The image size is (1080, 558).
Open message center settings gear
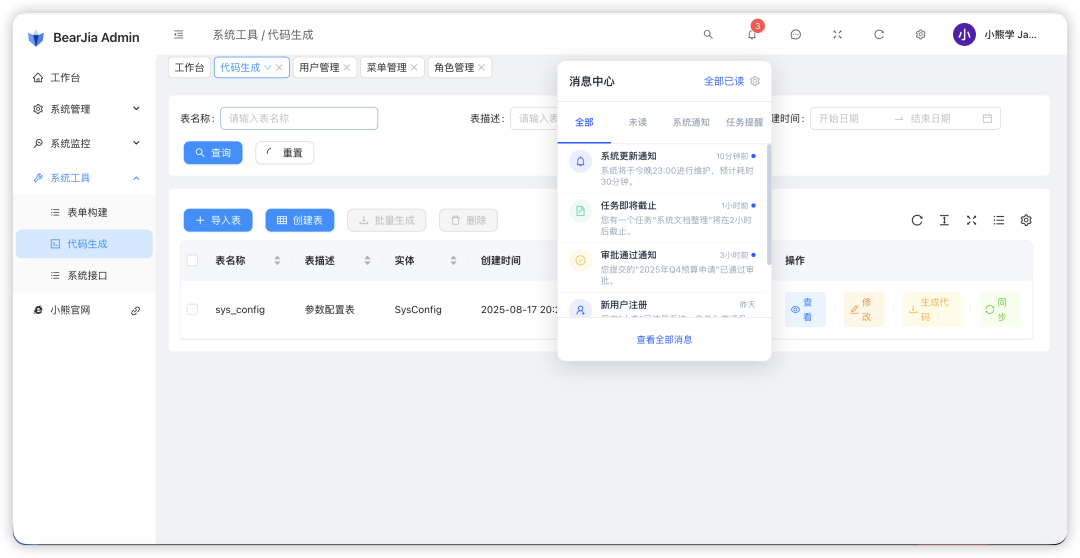tap(755, 81)
